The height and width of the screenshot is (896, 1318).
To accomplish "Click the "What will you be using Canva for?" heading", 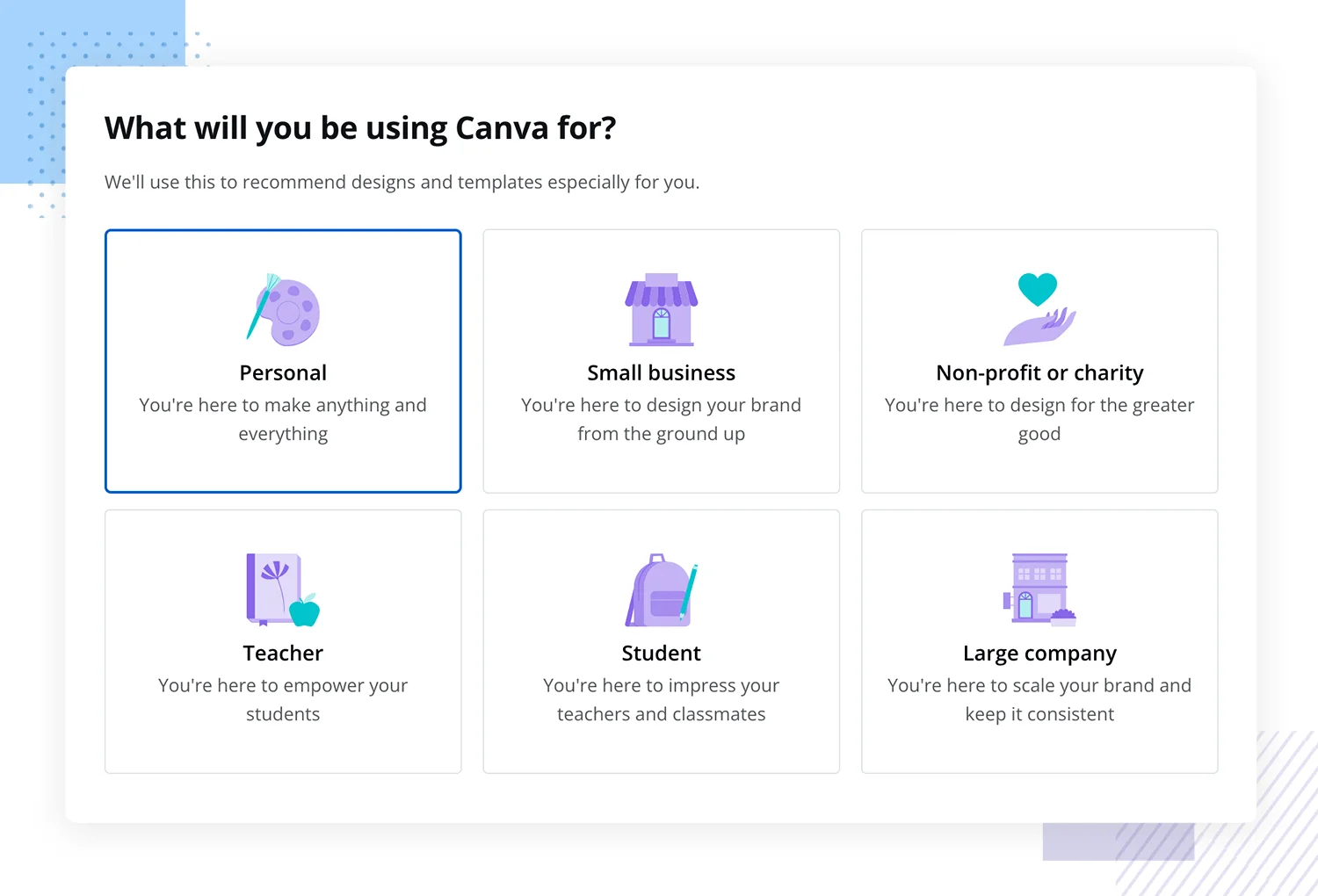I will coord(360,129).
